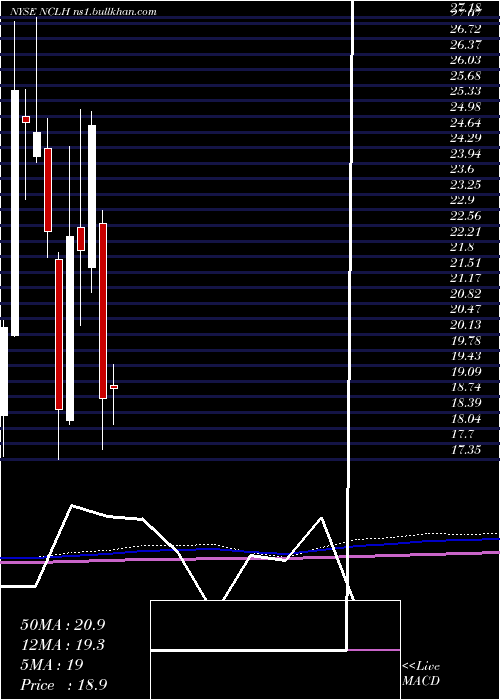The height and width of the screenshot is (700, 500).
Task: Click the 22.21 price axis label
Action: coord(466,232)
